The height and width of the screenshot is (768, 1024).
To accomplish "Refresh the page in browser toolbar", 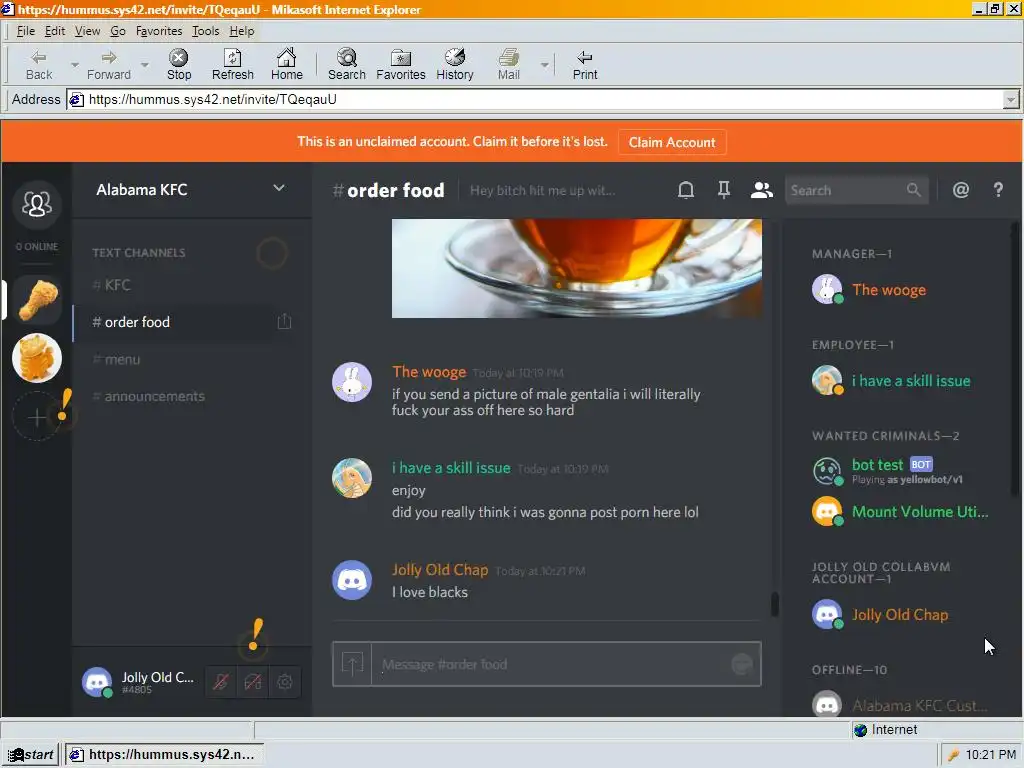I will pos(232,65).
